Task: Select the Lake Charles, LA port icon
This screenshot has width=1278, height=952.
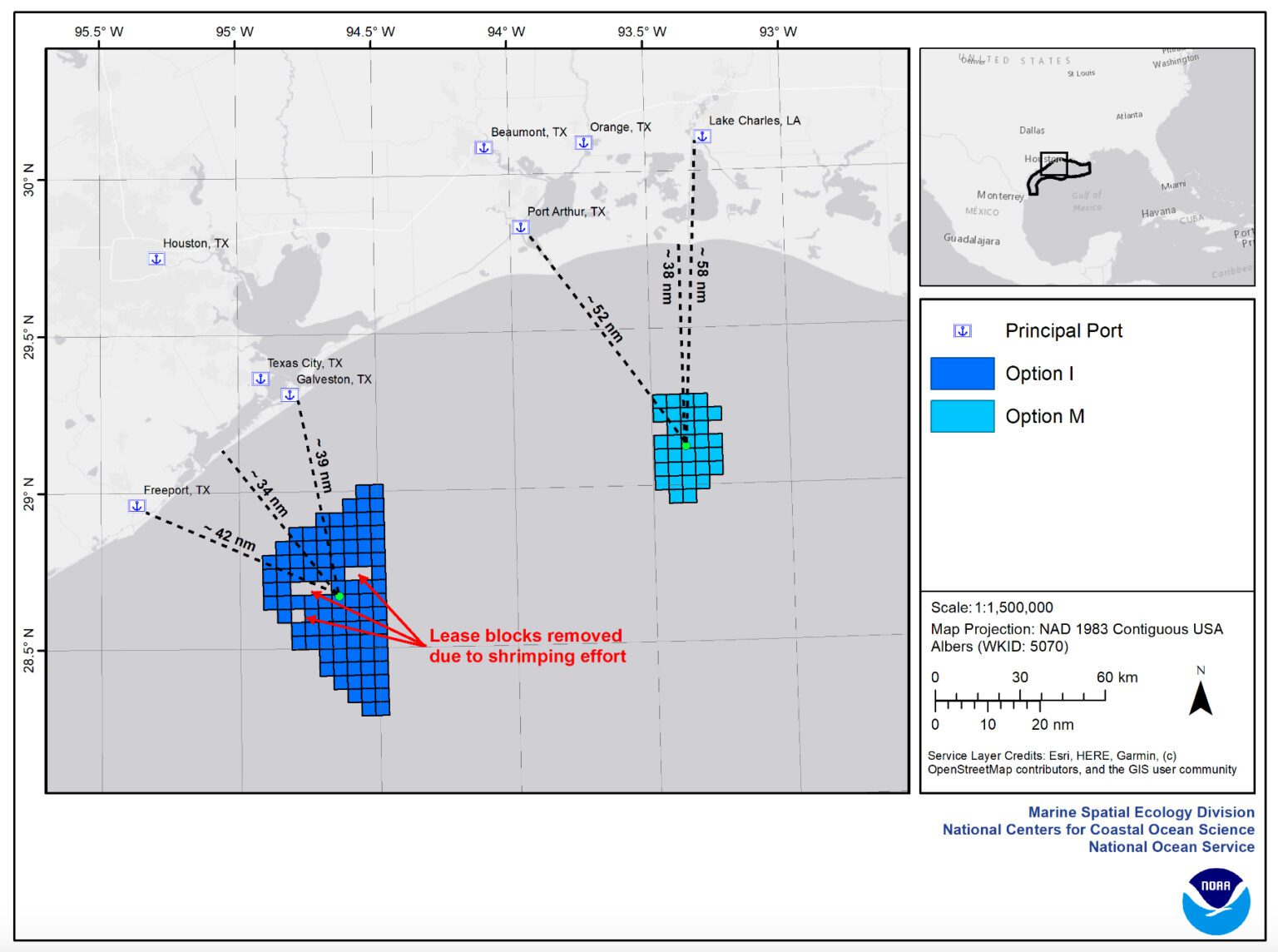Action: point(701,134)
